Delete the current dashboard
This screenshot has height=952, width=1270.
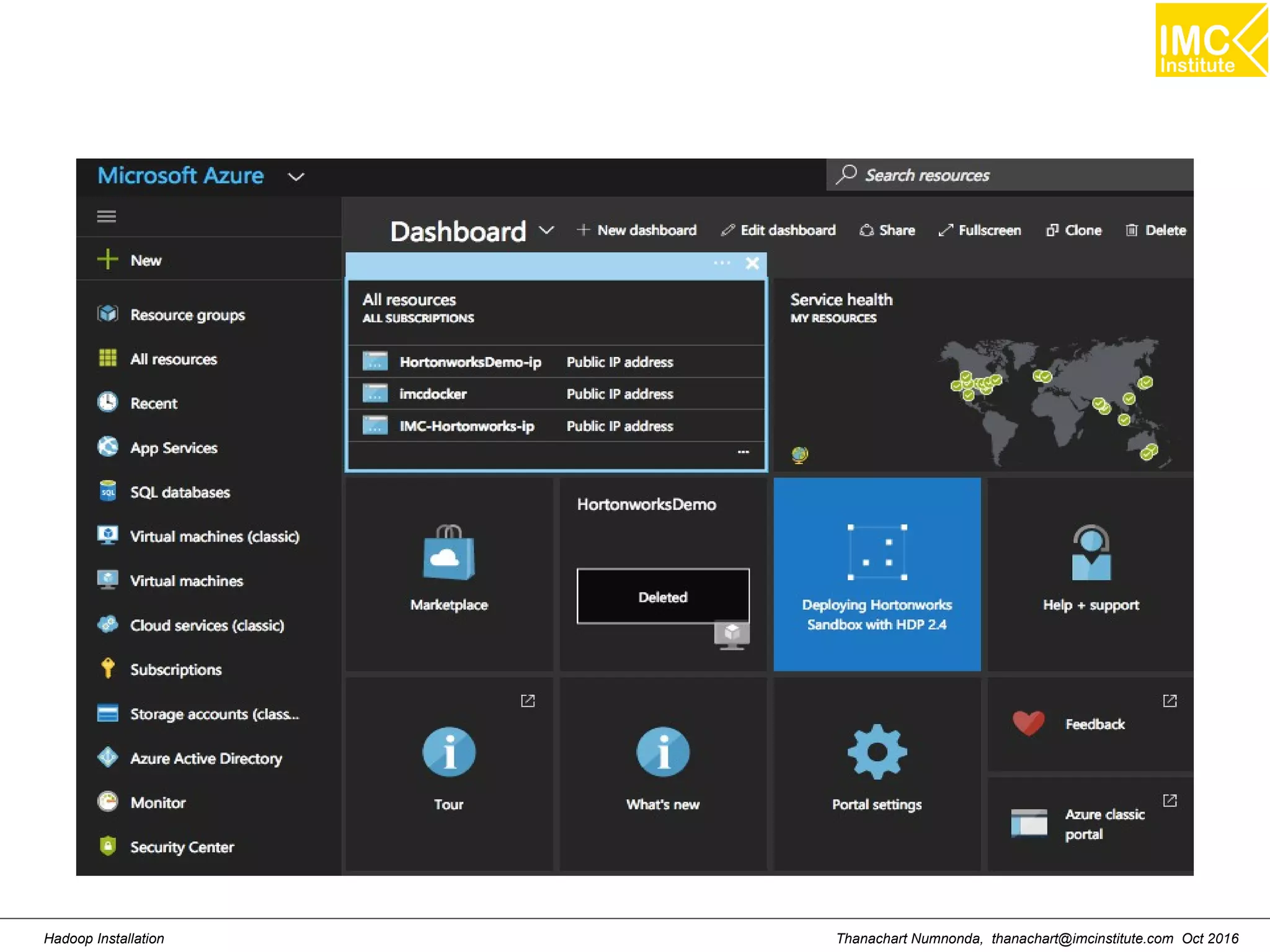click(x=1156, y=231)
